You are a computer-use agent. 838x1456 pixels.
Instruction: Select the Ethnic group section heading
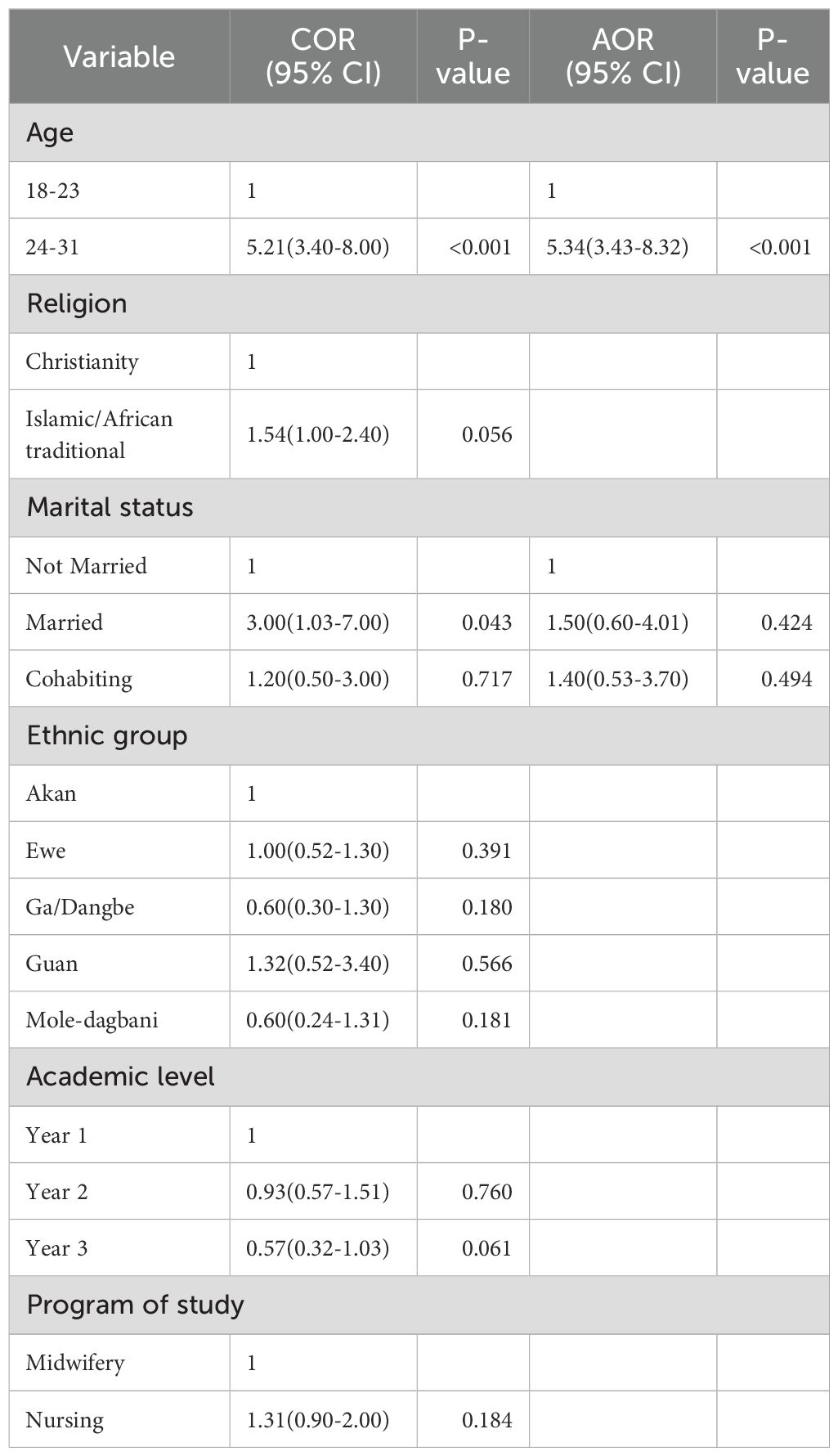tap(107, 735)
